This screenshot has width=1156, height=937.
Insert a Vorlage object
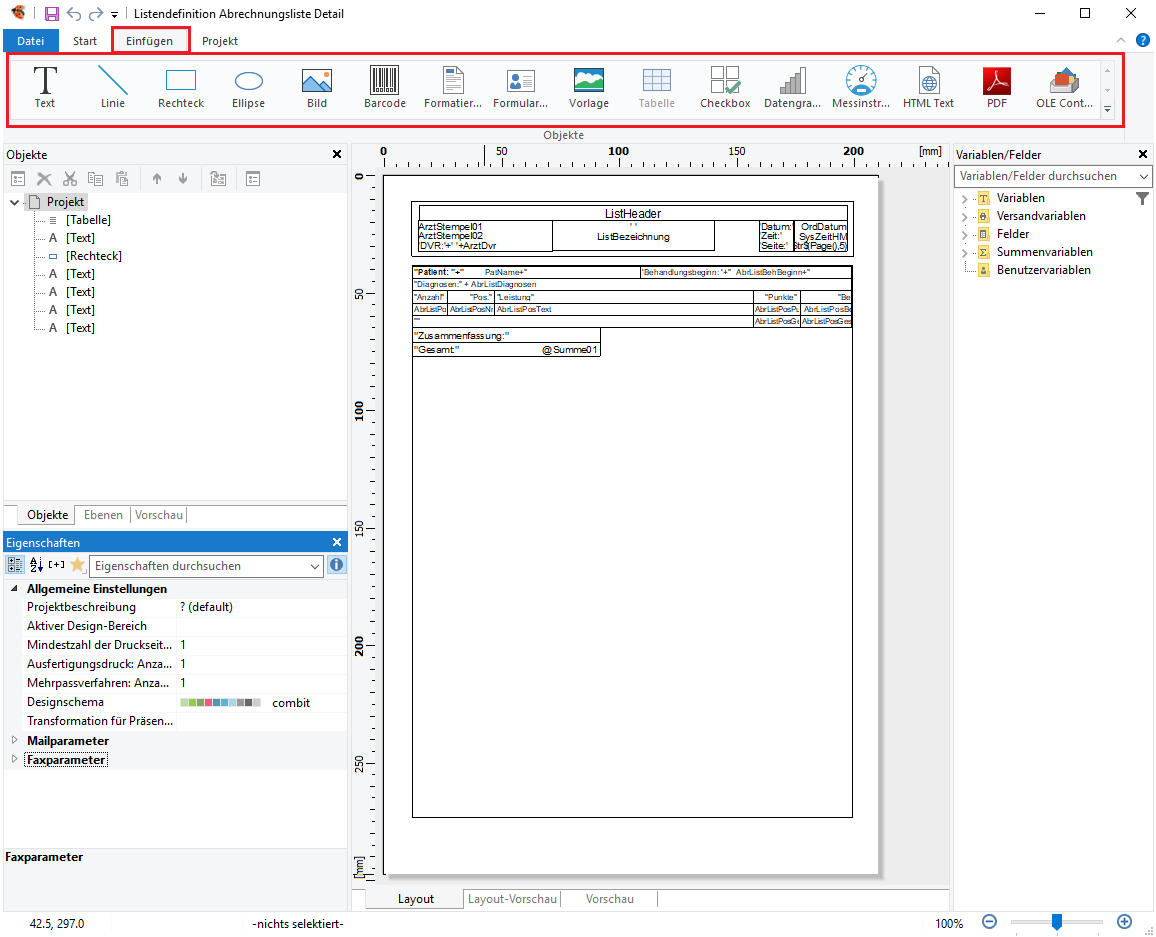589,87
